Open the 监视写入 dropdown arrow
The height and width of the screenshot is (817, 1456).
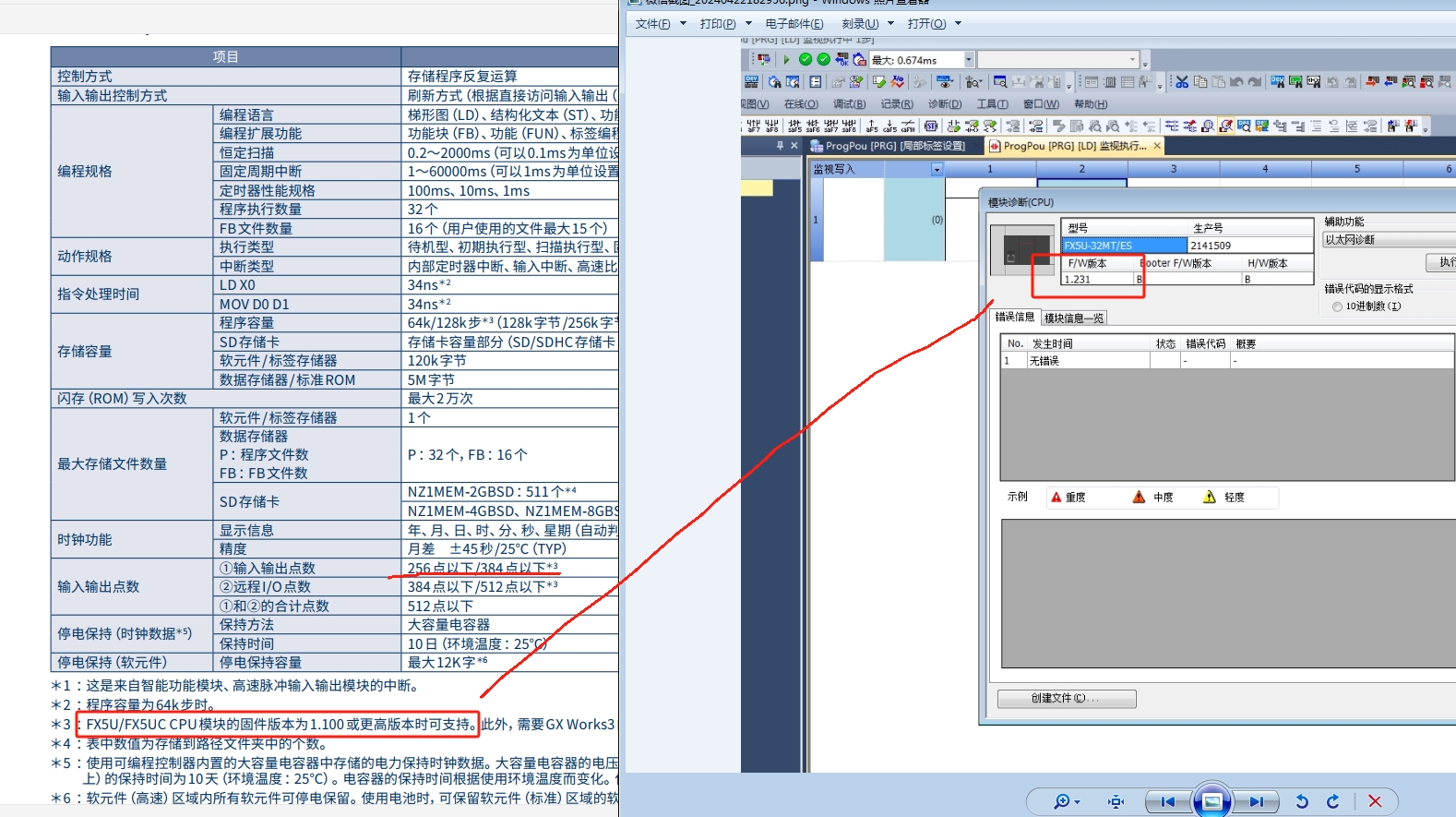point(937,170)
